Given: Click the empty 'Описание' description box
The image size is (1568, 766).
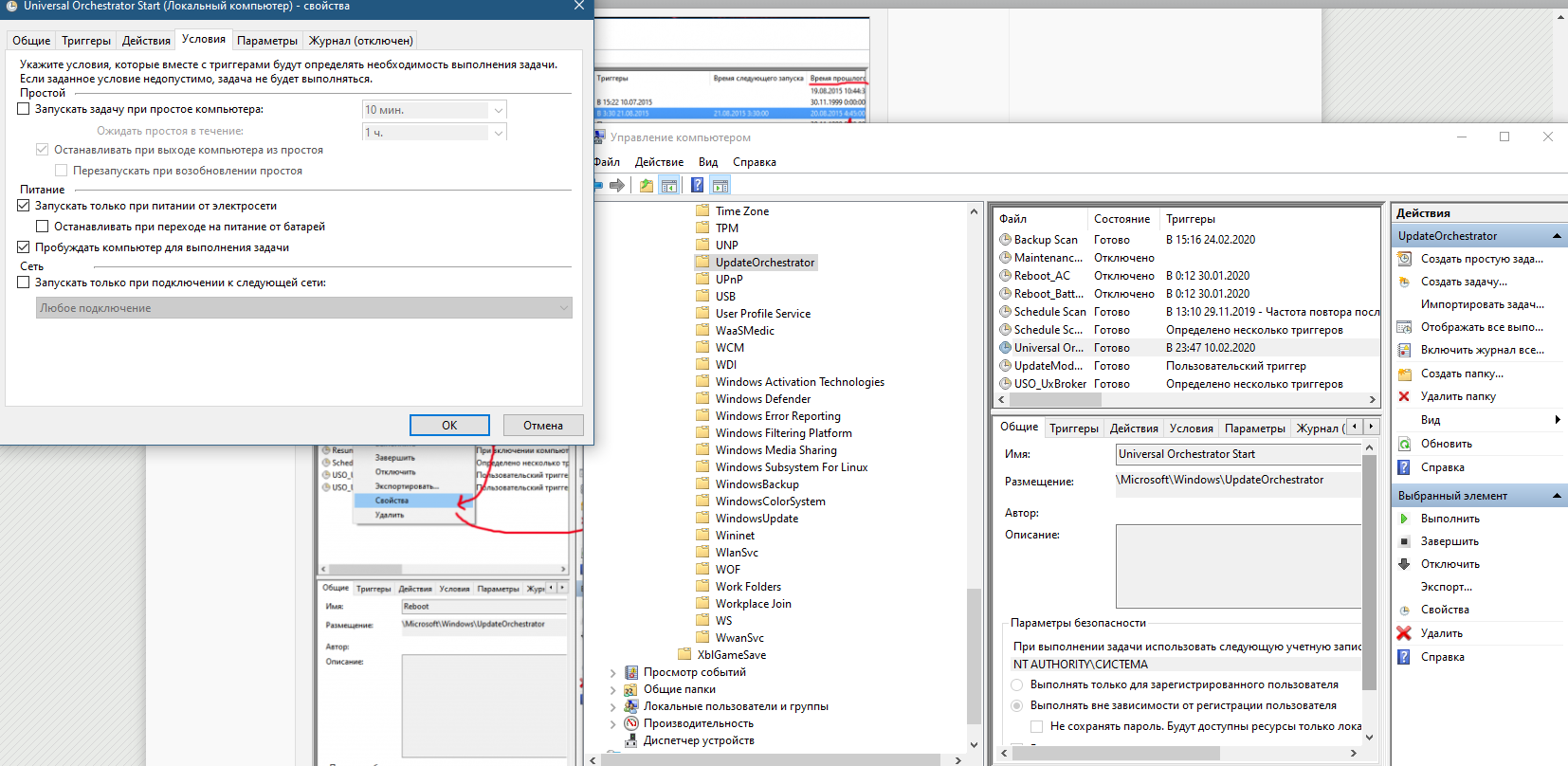Looking at the screenshot, I should point(1239,566).
